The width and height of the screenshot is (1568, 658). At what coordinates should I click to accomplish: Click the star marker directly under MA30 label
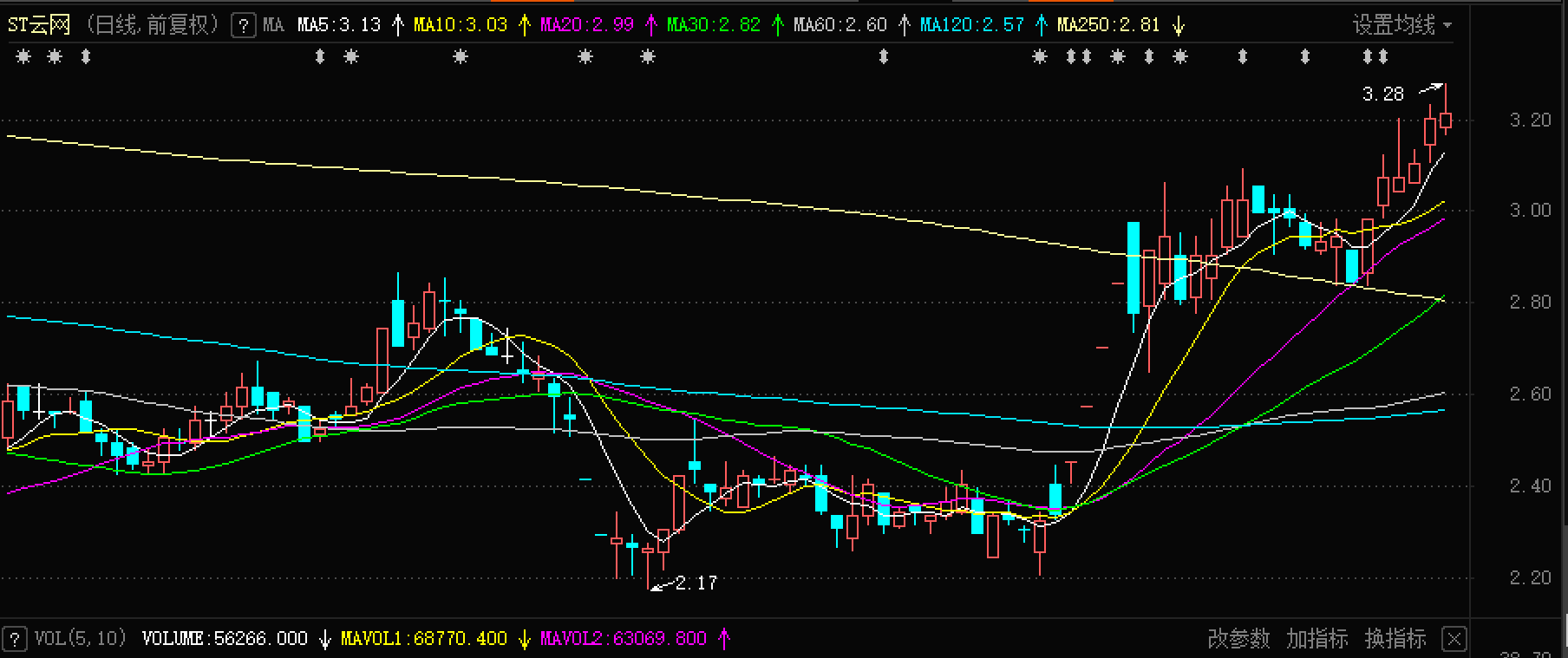(x=648, y=57)
